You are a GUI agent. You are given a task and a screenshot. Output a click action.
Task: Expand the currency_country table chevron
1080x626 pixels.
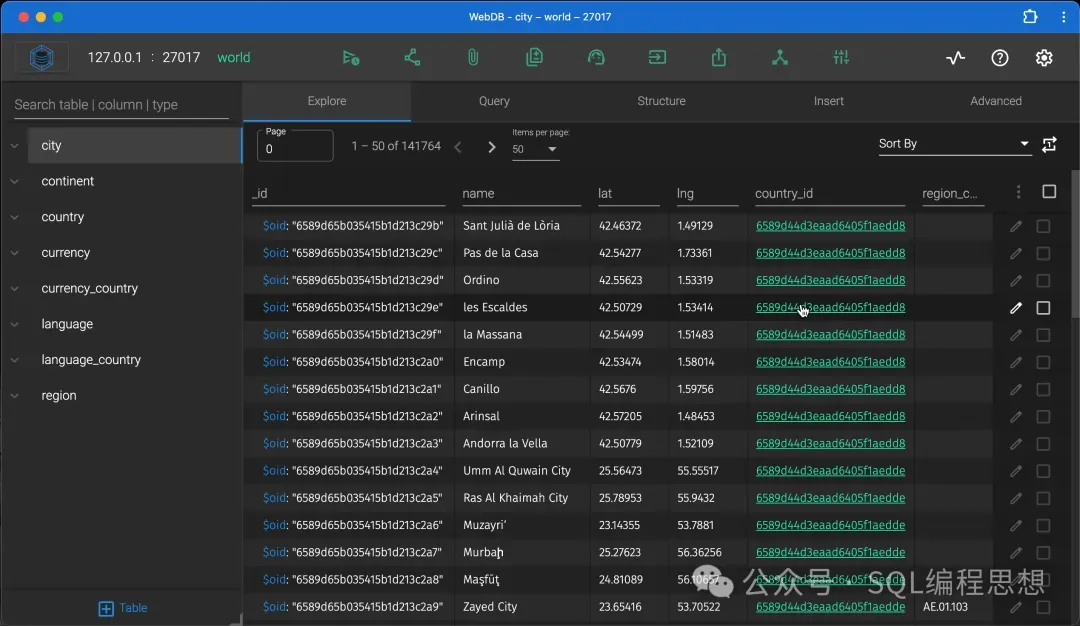coord(14,289)
